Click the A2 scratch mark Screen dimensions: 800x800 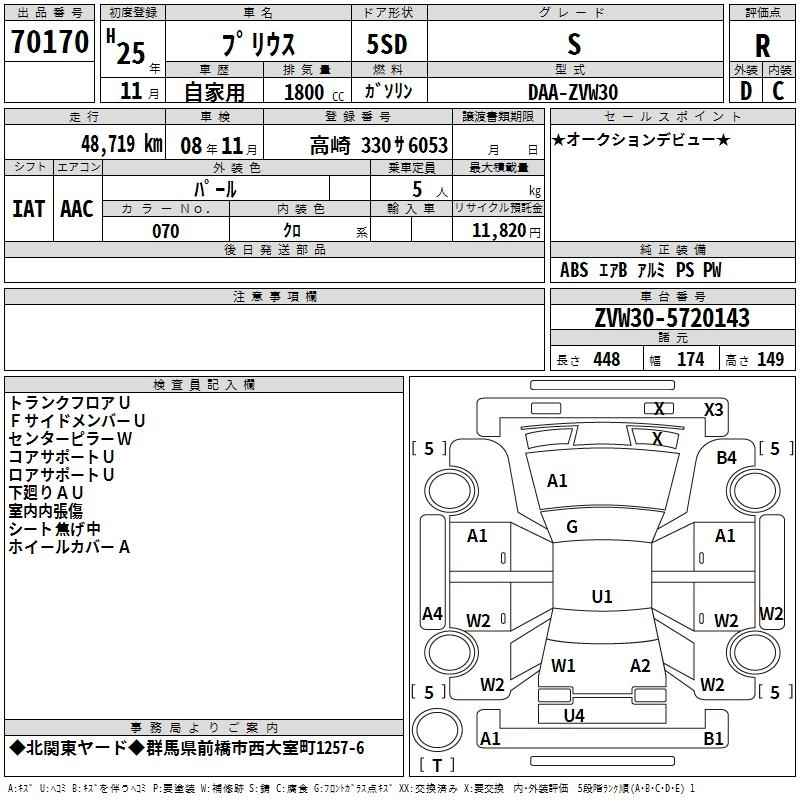coord(640,666)
